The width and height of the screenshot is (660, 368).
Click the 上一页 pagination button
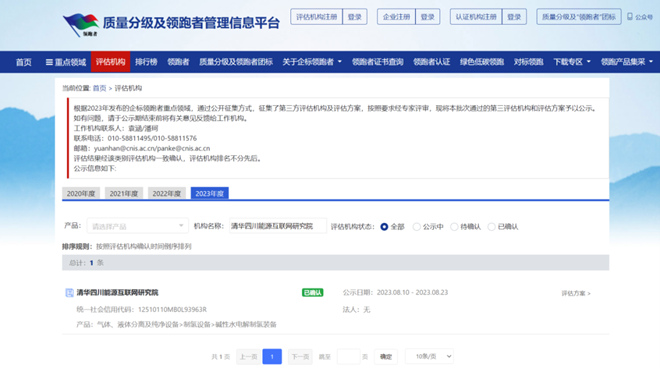(248, 357)
